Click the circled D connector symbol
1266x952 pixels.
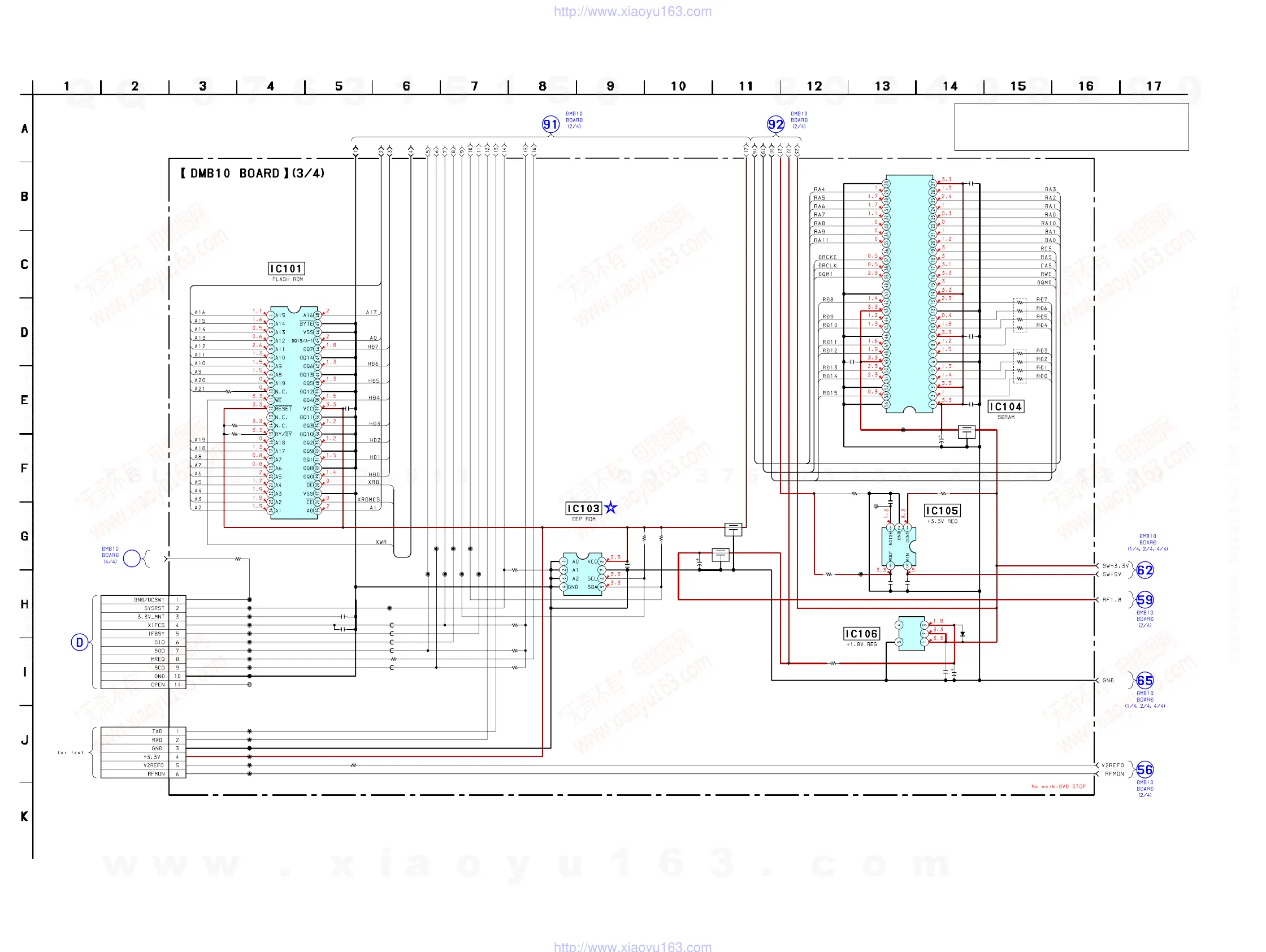pos(79,642)
